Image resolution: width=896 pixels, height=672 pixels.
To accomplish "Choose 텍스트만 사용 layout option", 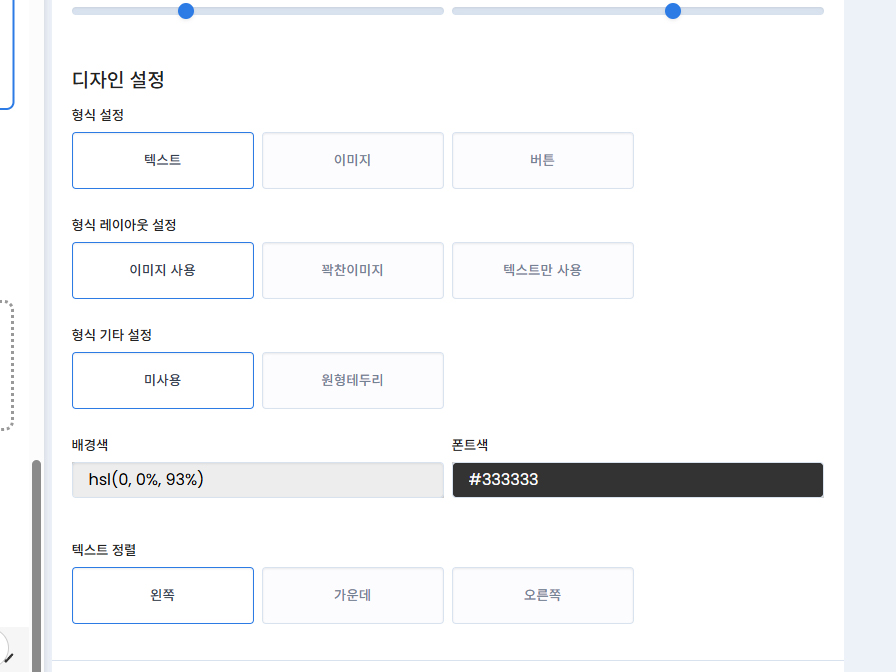I will point(542,270).
